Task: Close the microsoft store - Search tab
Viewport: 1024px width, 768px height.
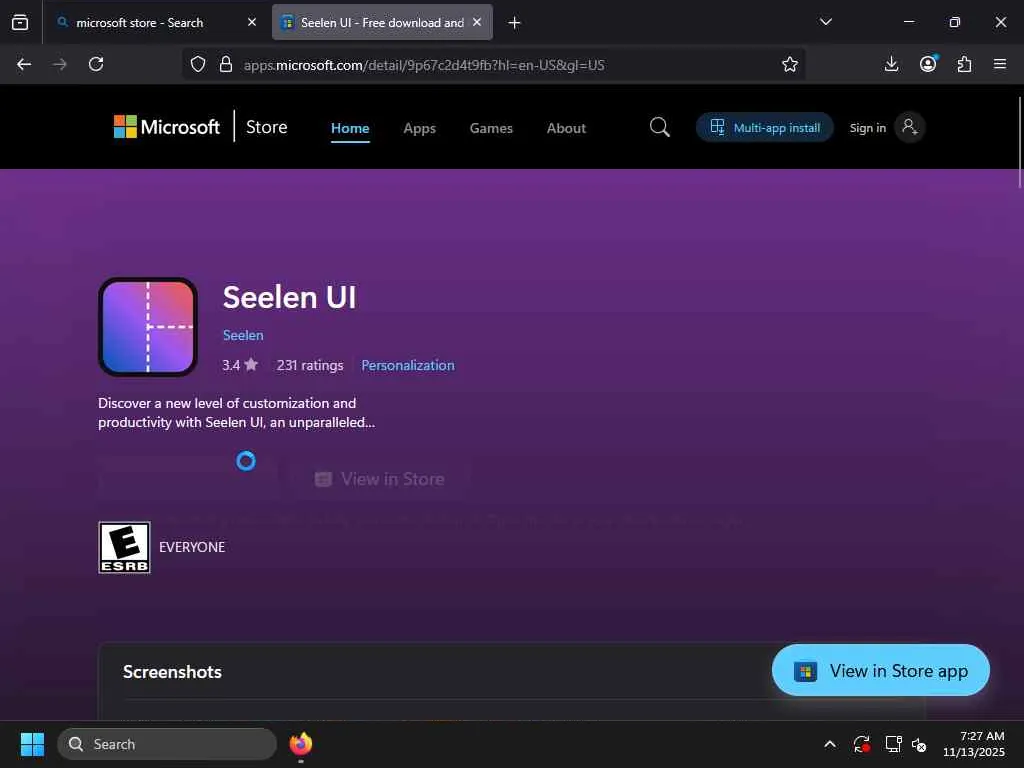Action: 252,22
